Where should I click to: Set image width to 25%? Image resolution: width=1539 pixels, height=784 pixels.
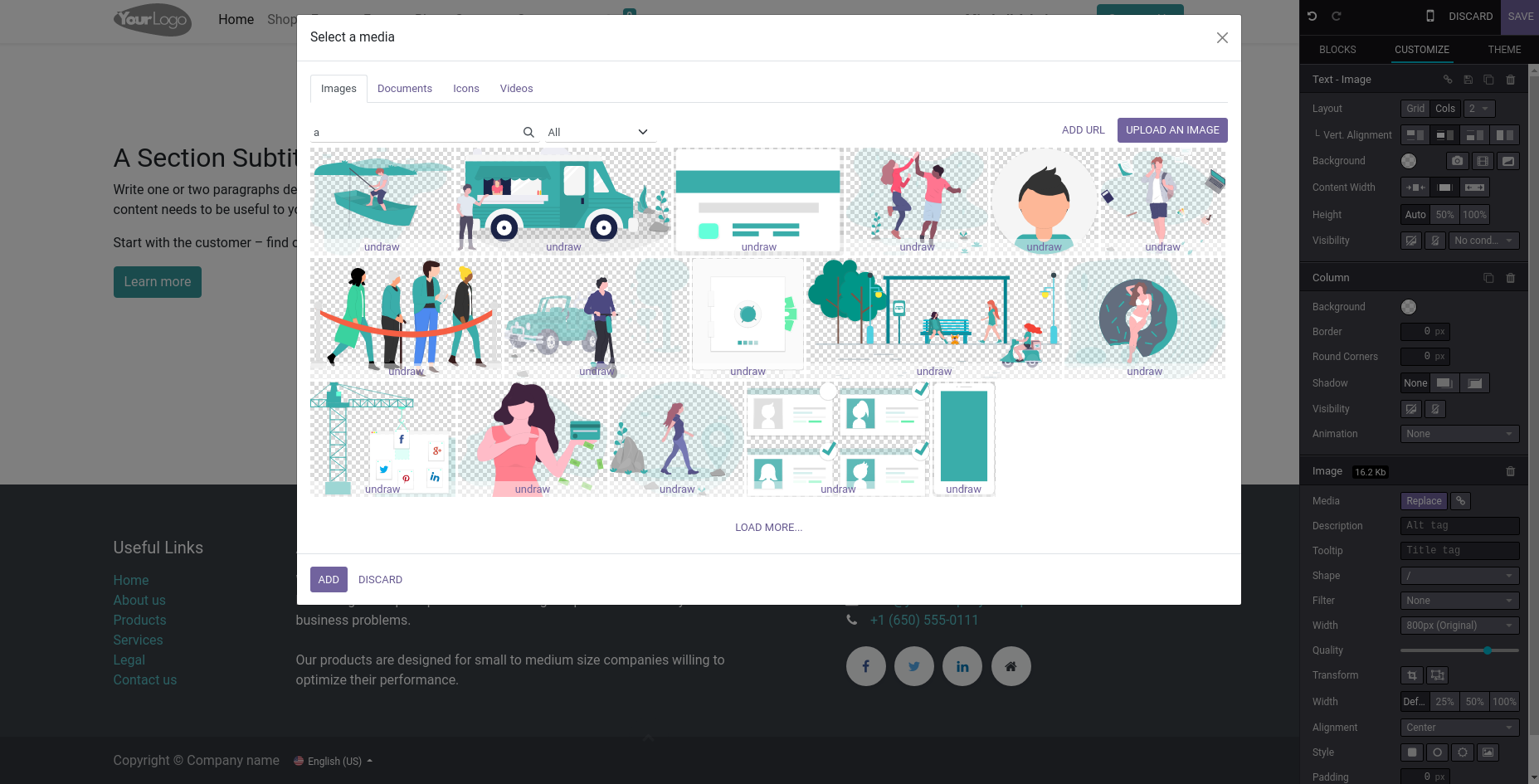pyautogui.click(x=1445, y=702)
